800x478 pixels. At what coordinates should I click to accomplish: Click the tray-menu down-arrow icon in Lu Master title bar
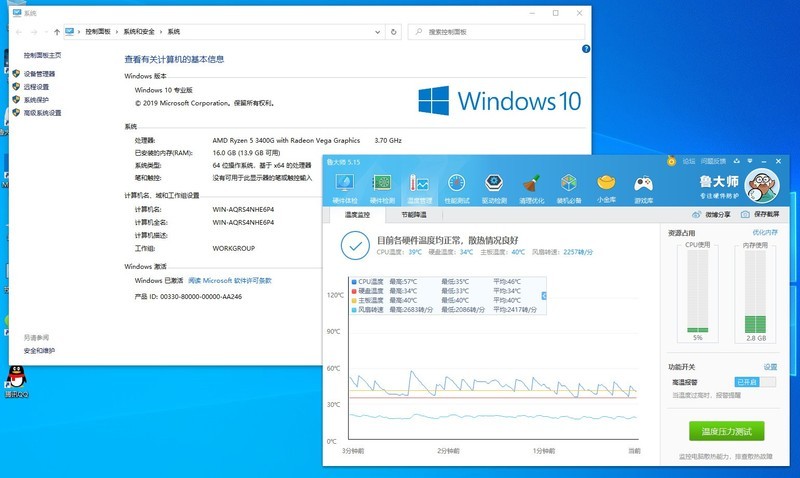pos(749,161)
